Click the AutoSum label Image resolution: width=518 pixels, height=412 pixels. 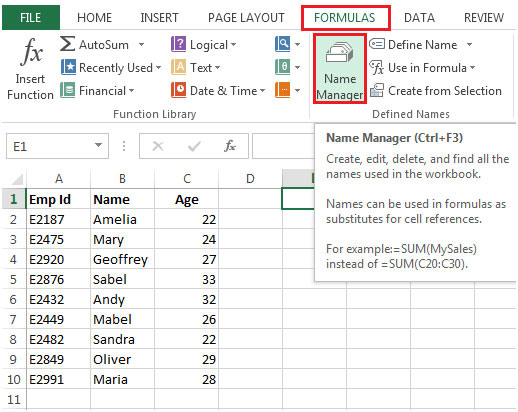[104, 45]
